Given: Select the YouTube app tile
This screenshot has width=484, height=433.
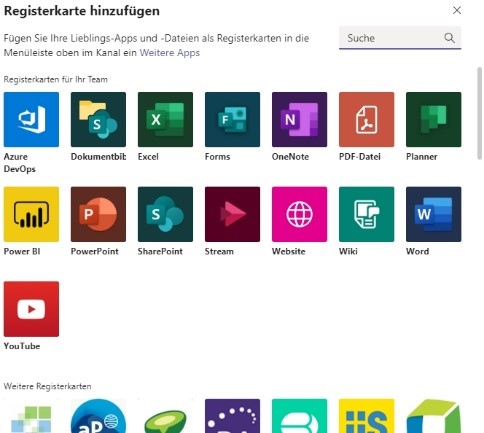Looking at the screenshot, I should tap(31, 309).
